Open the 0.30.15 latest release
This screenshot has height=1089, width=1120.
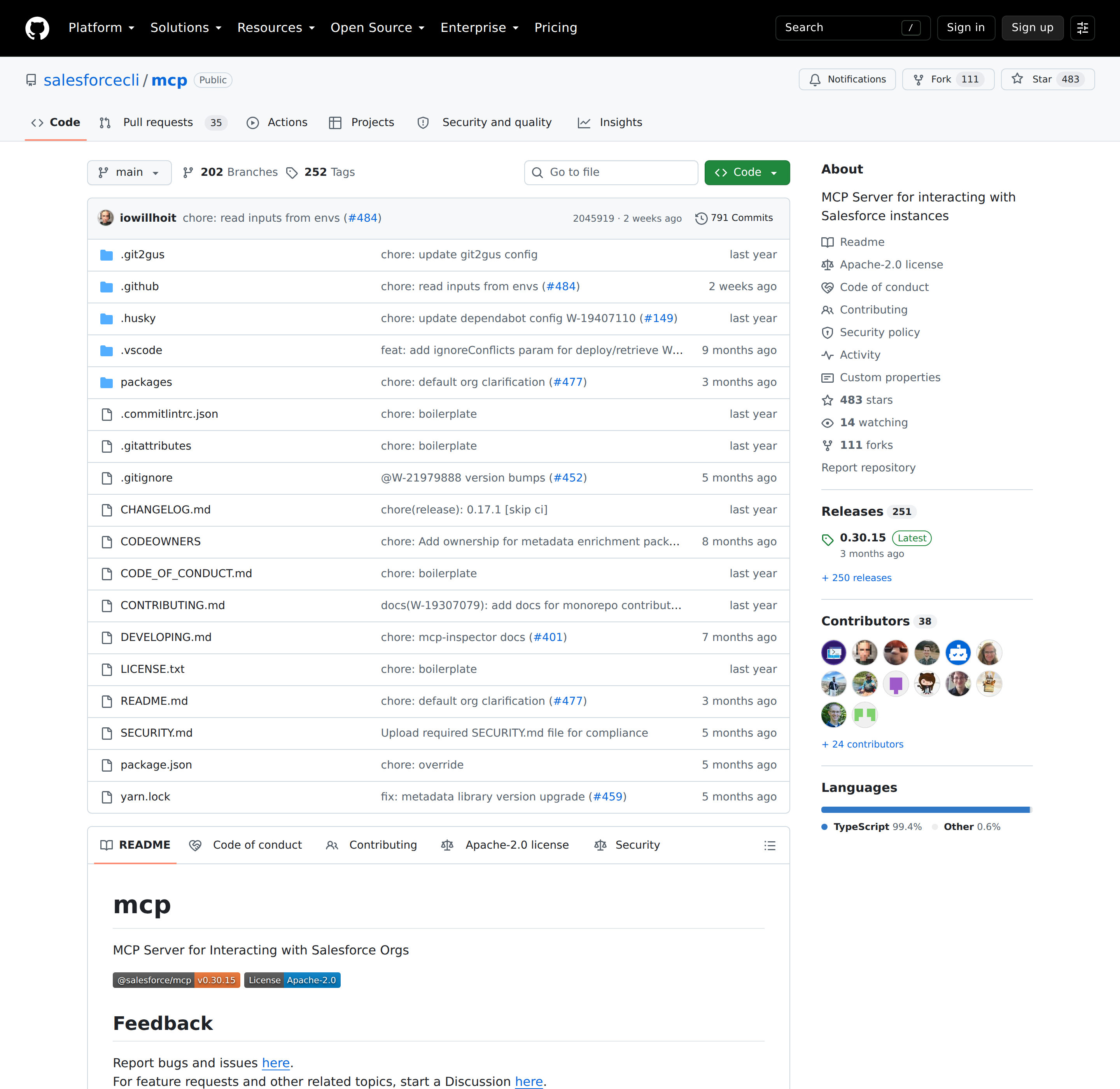(862, 537)
